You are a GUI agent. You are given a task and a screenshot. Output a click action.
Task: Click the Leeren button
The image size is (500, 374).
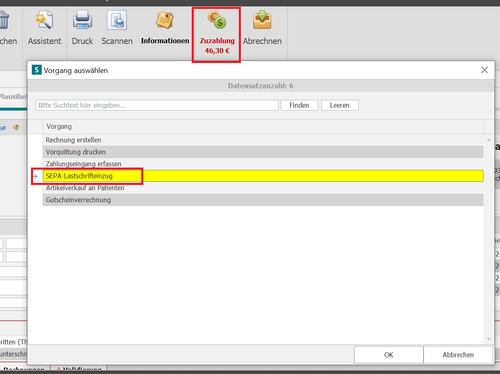click(x=340, y=105)
